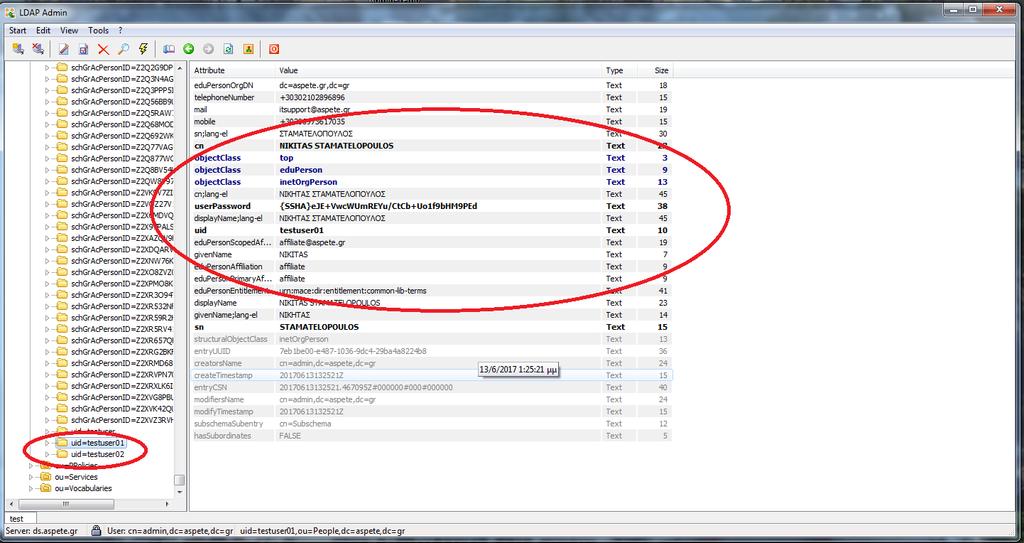Open the View menu
The image size is (1024, 543).
[69, 30]
